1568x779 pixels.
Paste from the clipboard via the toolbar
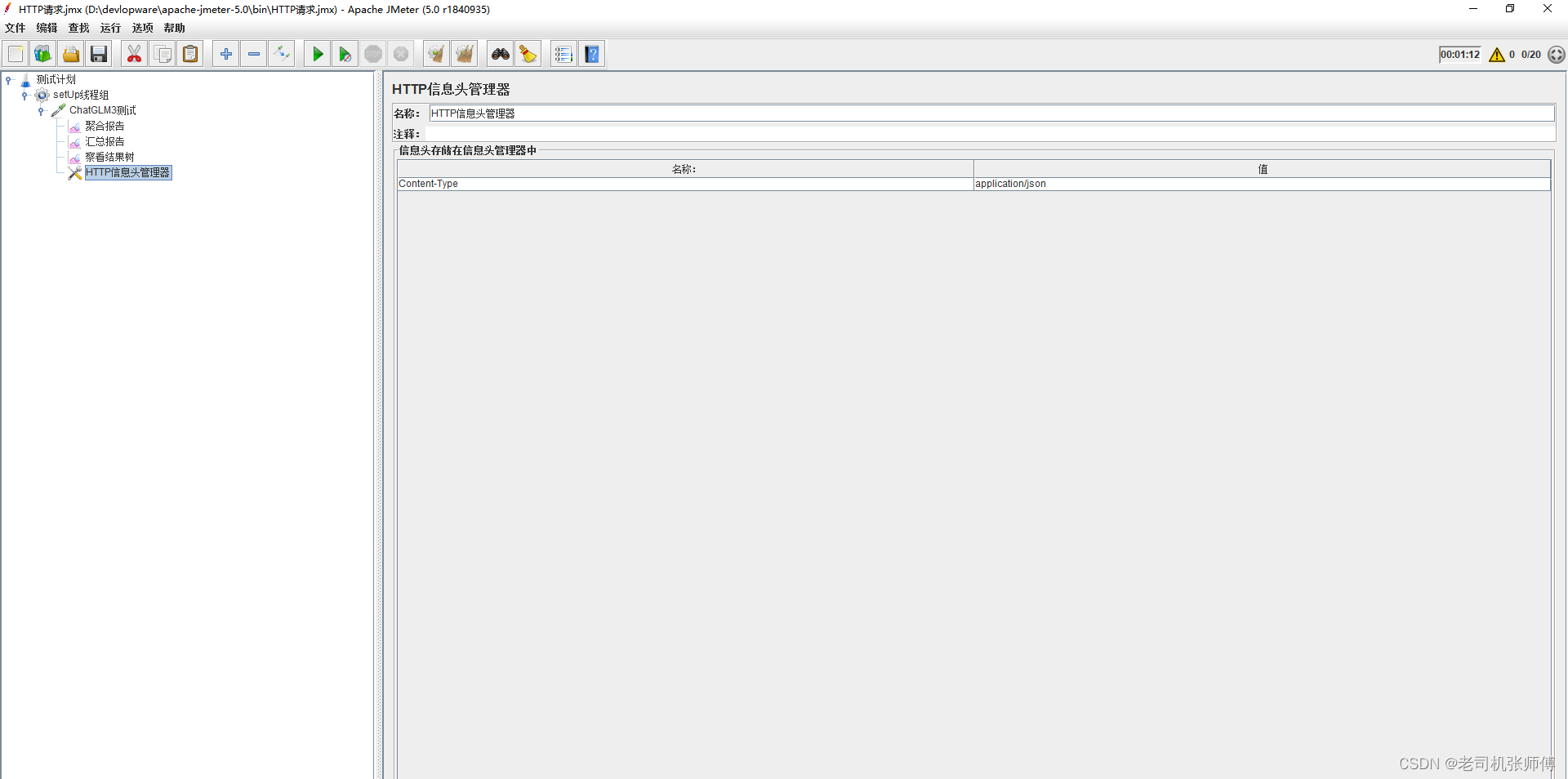[190, 54]
